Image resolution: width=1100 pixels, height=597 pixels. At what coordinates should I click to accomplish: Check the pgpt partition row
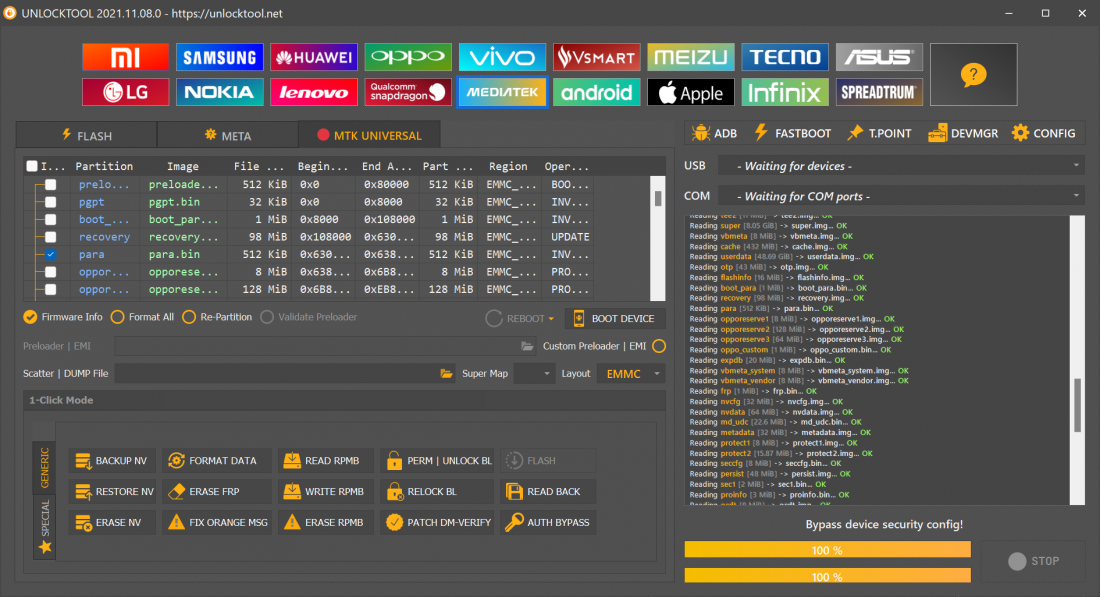pyautogui.click(x=51, y=202)
